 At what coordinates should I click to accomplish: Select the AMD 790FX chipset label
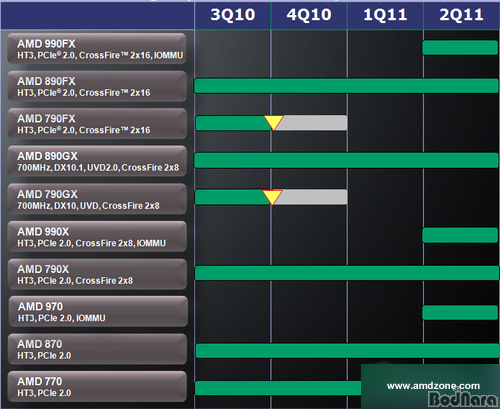97,123
